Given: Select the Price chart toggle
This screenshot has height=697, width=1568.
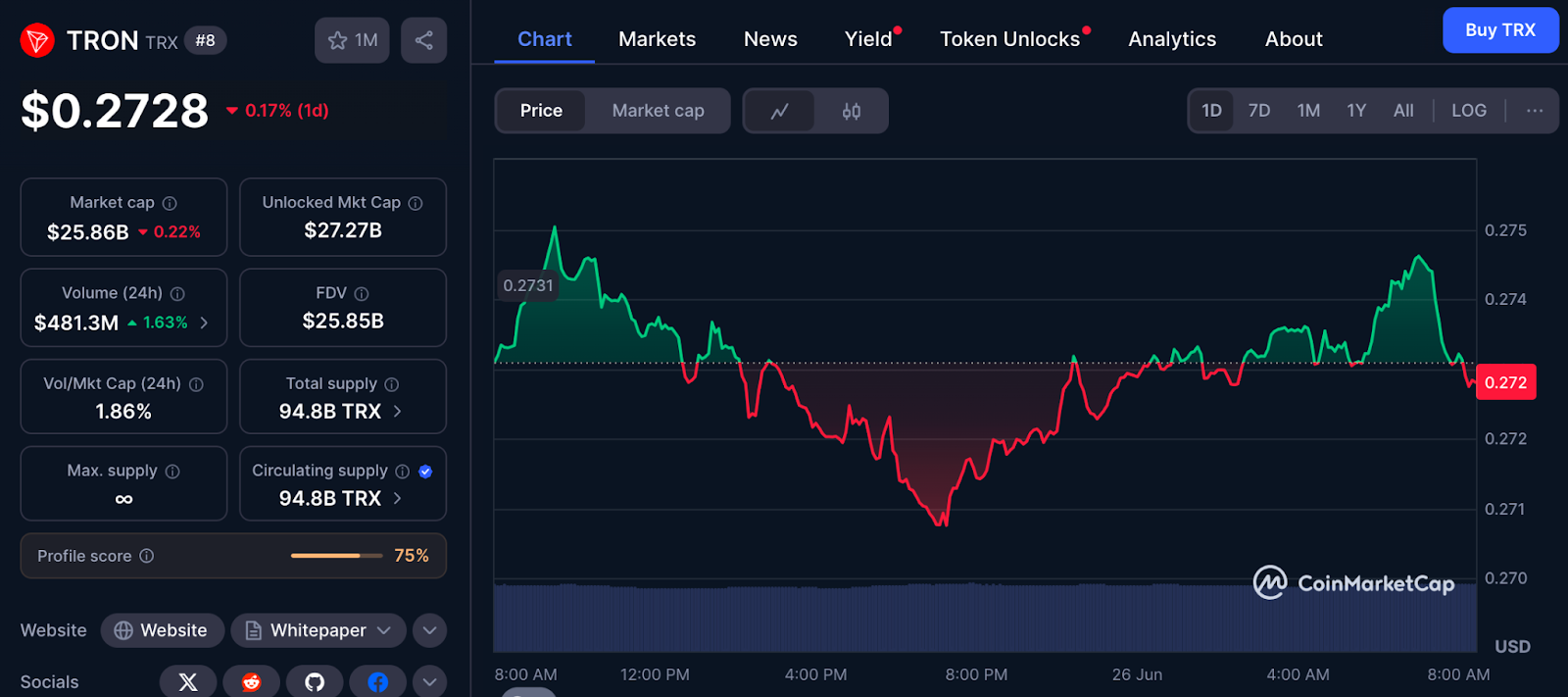Looking at the screenshot, I should [541, 111].
